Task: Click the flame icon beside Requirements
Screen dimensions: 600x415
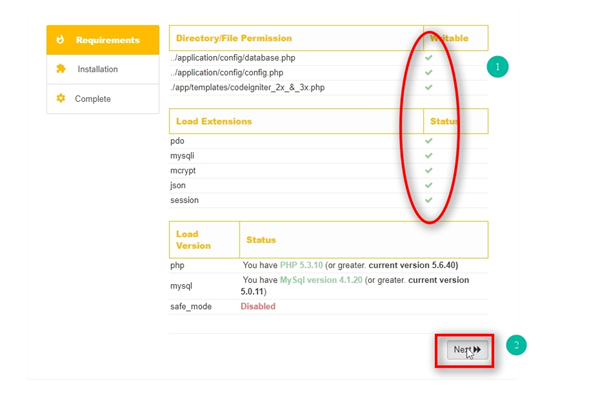Action: coord(60,40)
